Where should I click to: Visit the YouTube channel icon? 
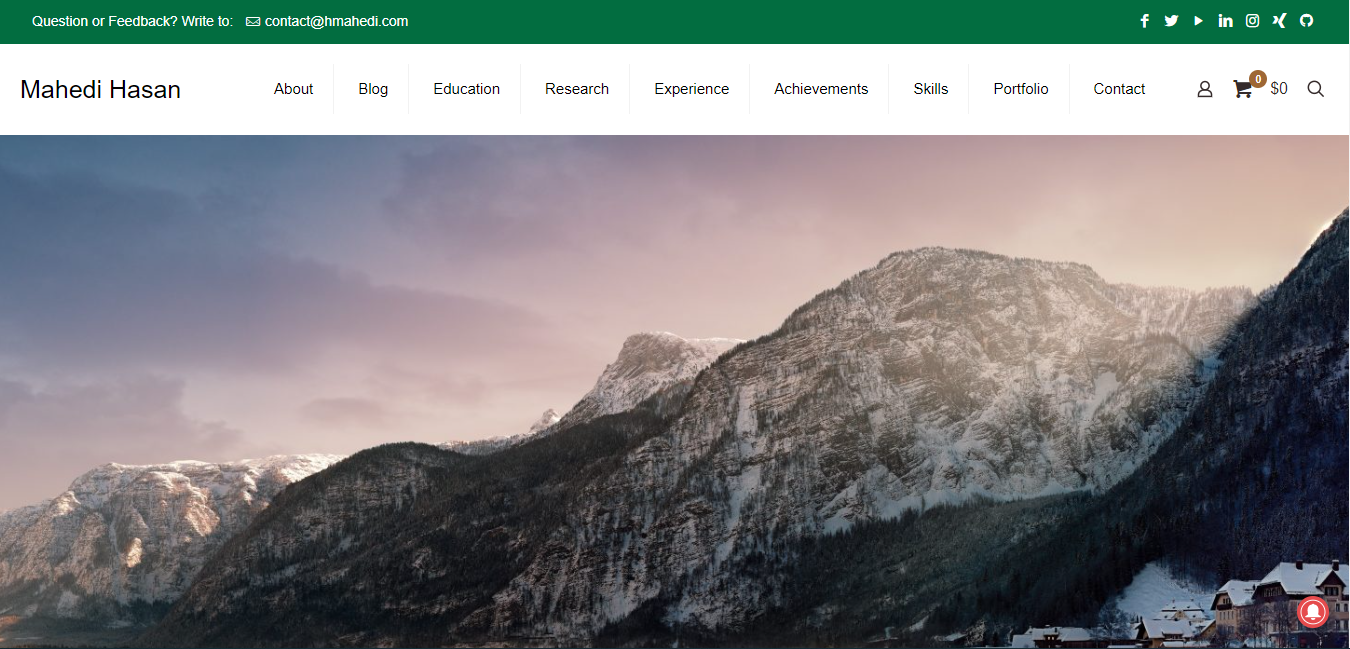1198,20
